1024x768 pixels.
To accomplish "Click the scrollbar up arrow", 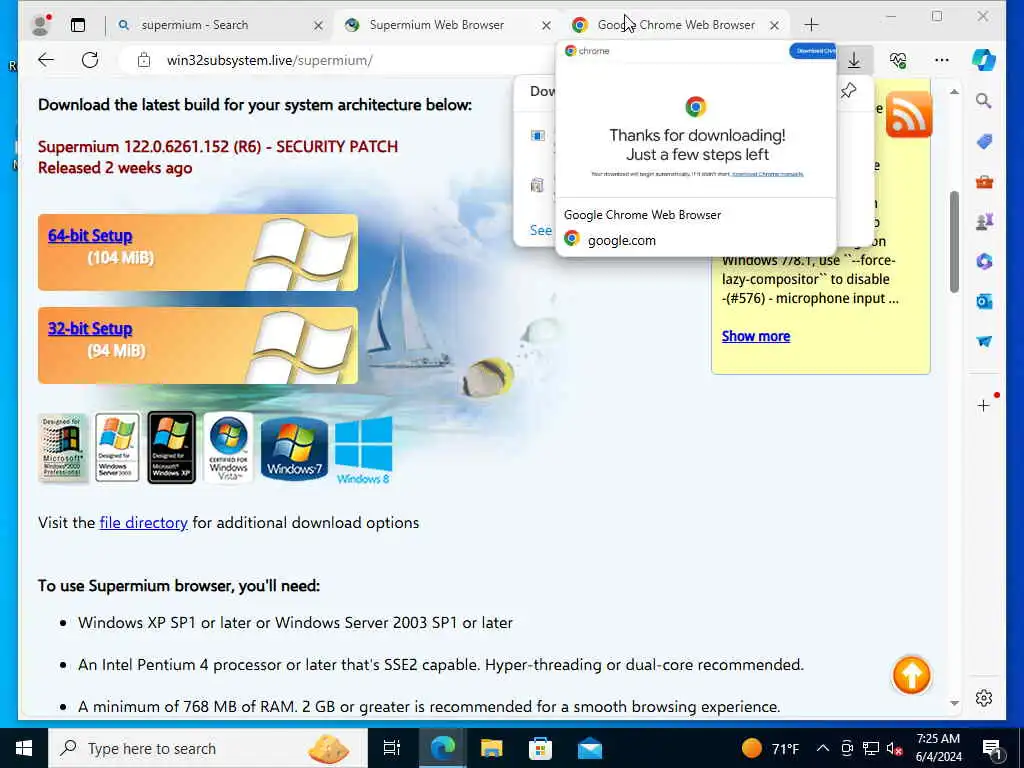I will [x=954, y=92].
